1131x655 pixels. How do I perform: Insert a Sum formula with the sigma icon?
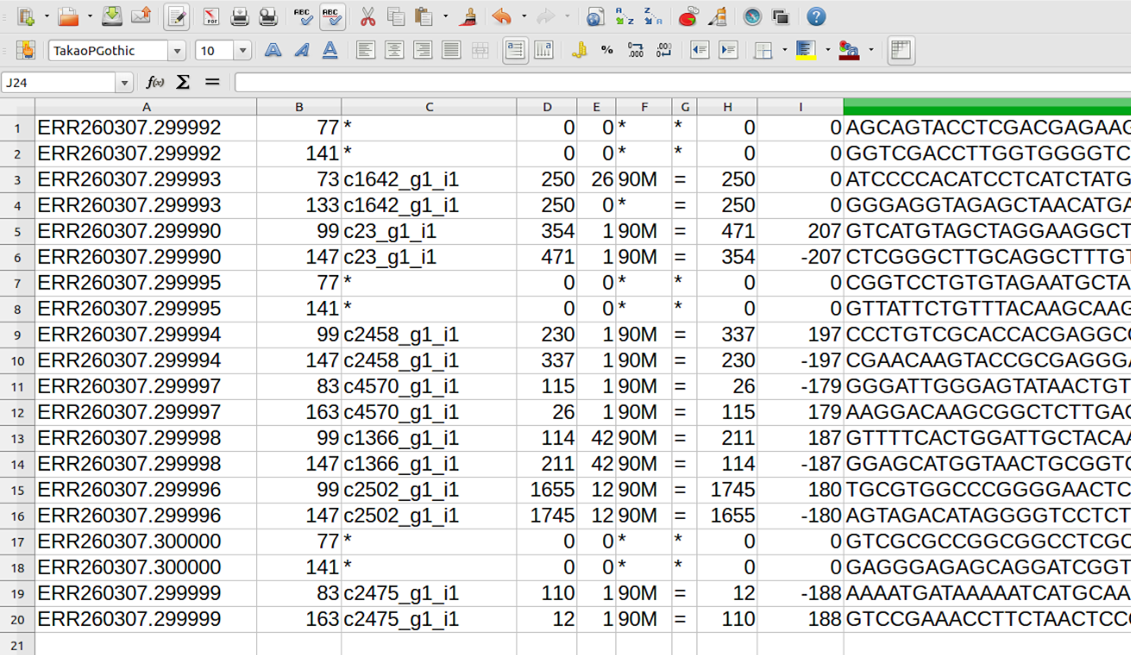183,82
